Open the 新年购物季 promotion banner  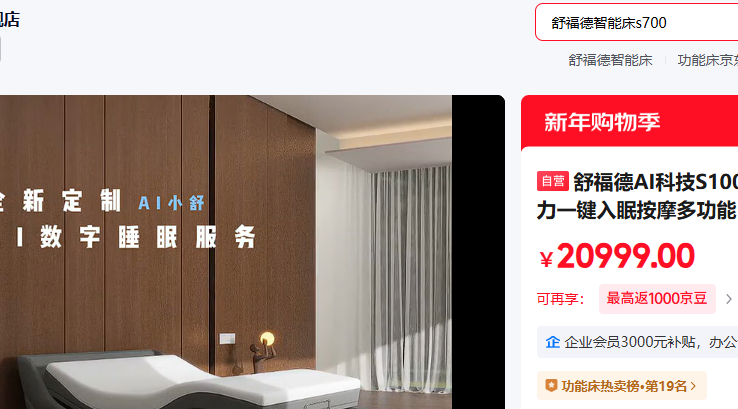(629, 122)
